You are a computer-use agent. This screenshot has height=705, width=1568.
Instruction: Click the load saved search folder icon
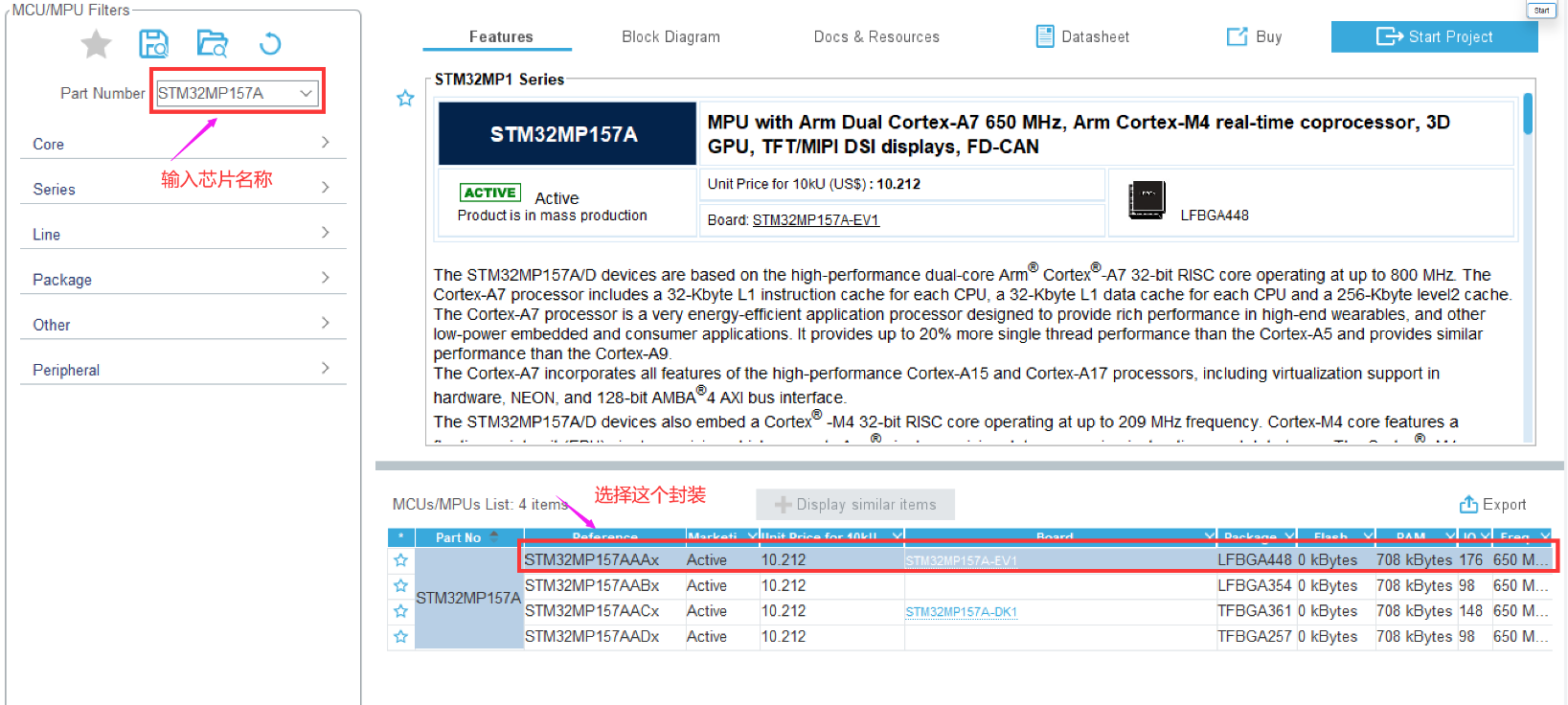(x=212, y=44)
